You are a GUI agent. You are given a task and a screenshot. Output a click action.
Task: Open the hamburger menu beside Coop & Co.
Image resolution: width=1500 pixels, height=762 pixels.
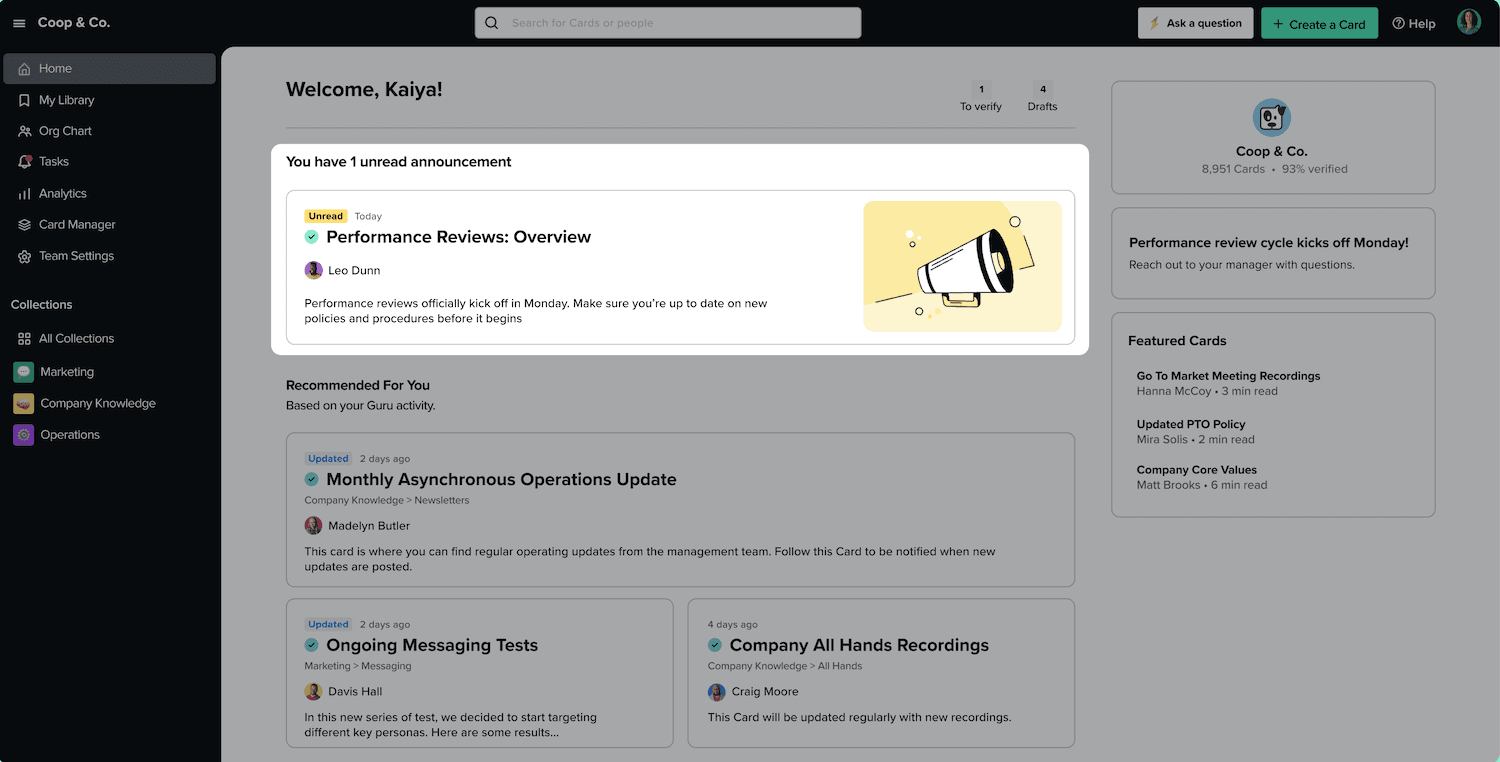19,23
